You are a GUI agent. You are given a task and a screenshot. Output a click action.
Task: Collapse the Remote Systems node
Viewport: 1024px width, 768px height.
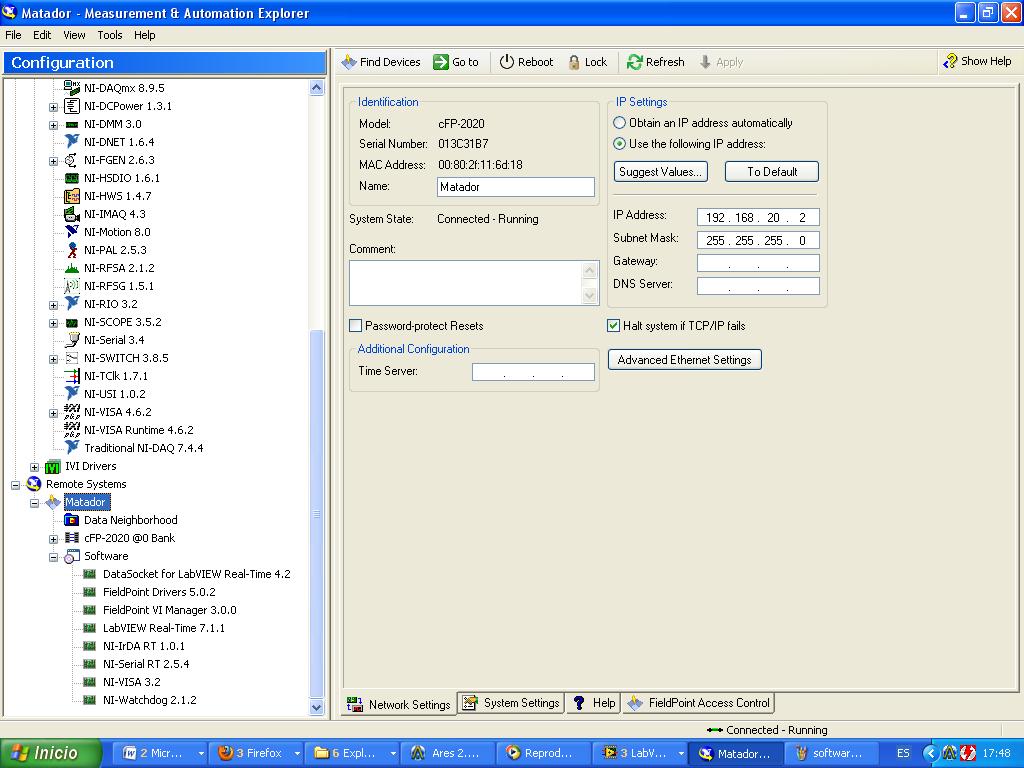point(16,485)
